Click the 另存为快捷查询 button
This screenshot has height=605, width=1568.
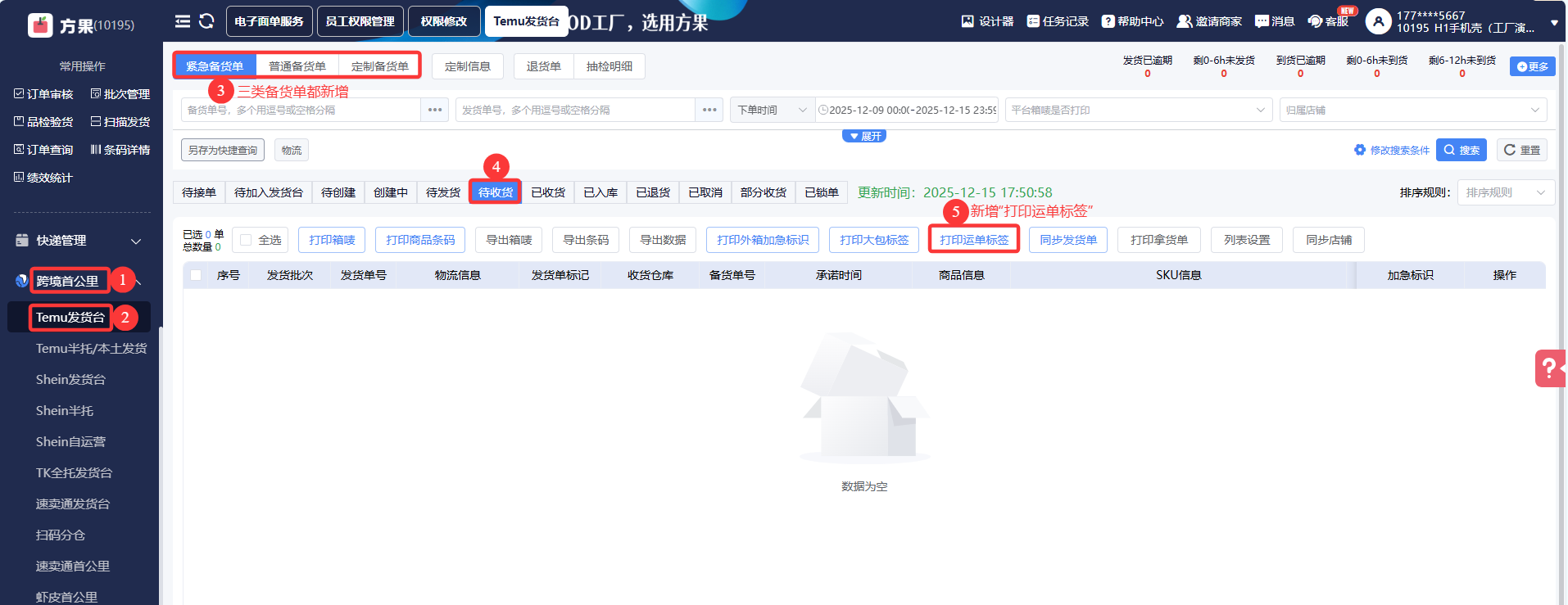223,150
